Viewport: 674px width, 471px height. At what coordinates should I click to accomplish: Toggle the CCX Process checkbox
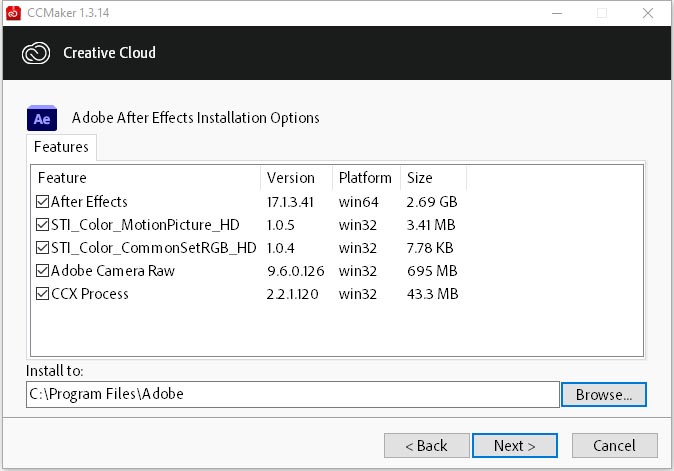click(x=42, y=294)
